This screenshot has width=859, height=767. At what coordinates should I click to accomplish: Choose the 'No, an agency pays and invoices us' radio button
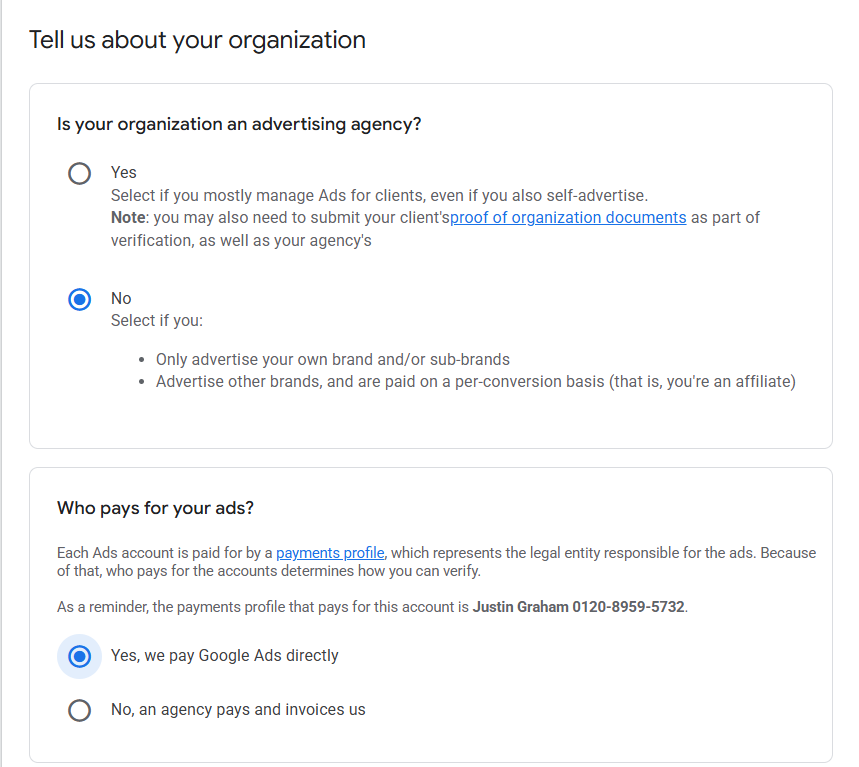pyautogui.click(x=79, y=710)
